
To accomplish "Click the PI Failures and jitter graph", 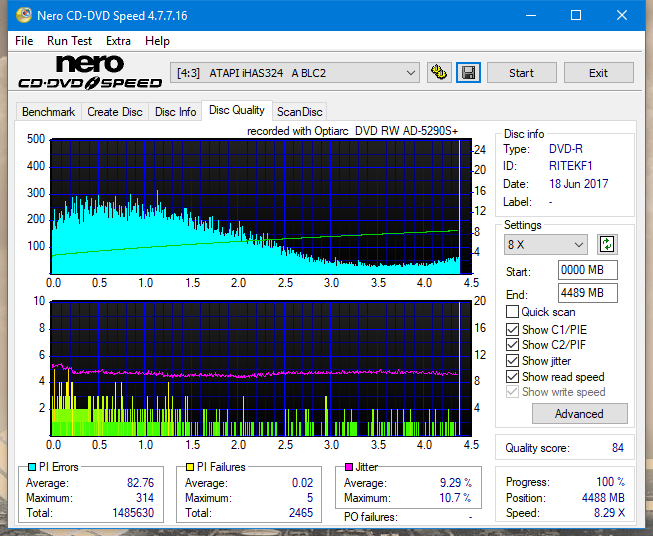I will click(x=261, y=369).
